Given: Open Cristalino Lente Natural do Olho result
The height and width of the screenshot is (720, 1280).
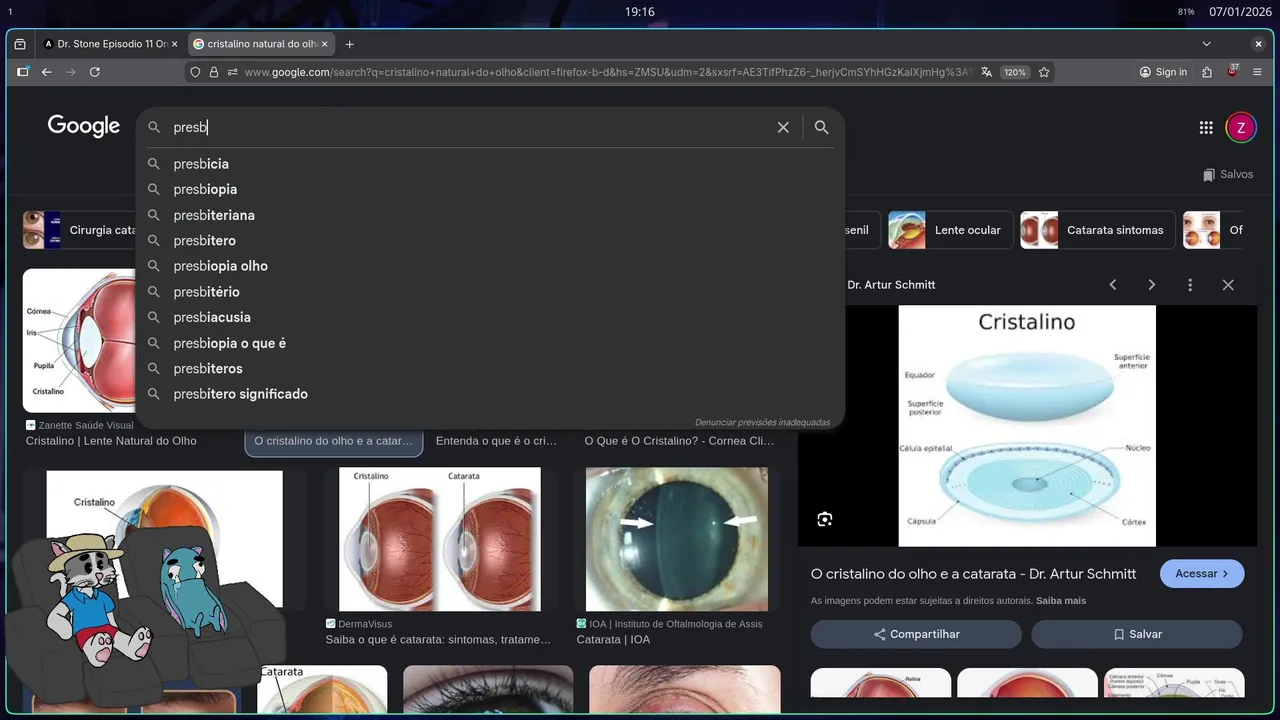Looking at the screenshot, I should point(111,441).
